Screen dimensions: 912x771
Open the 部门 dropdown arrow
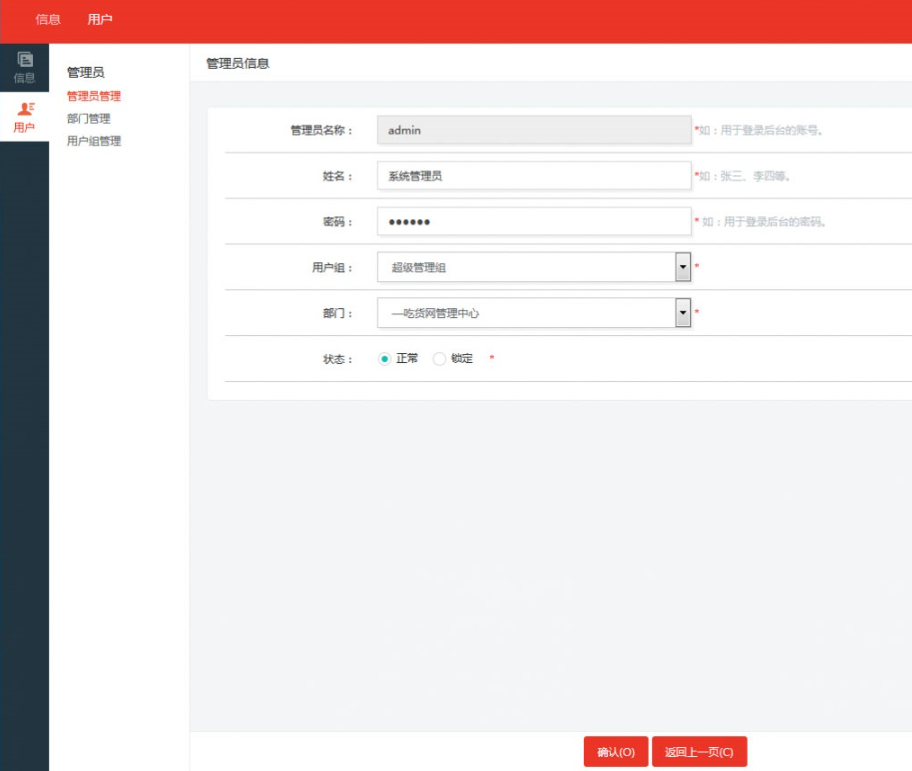pyautogui.click(x=683, y=313)
